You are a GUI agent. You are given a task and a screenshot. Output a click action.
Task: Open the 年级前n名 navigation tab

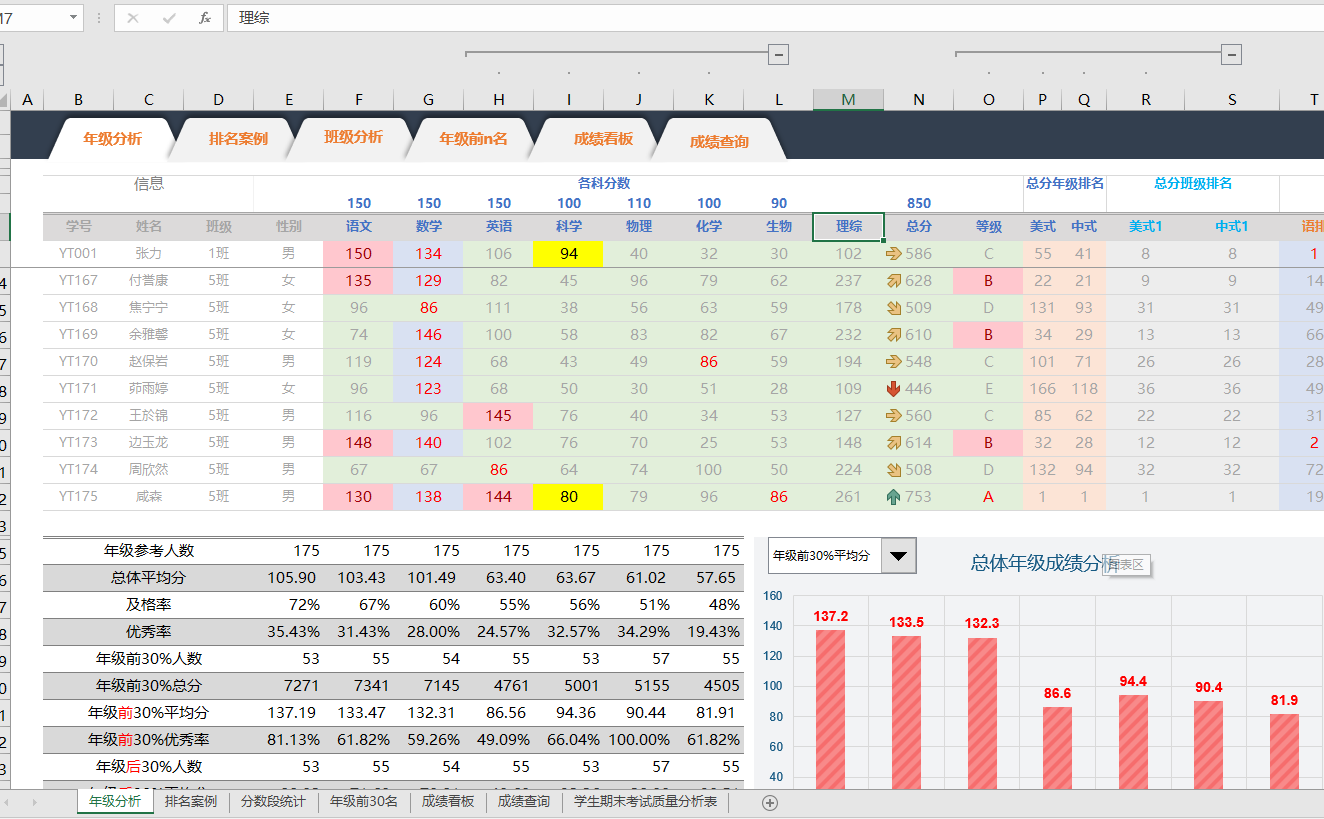pyautogui.click(x=473, y=139)
